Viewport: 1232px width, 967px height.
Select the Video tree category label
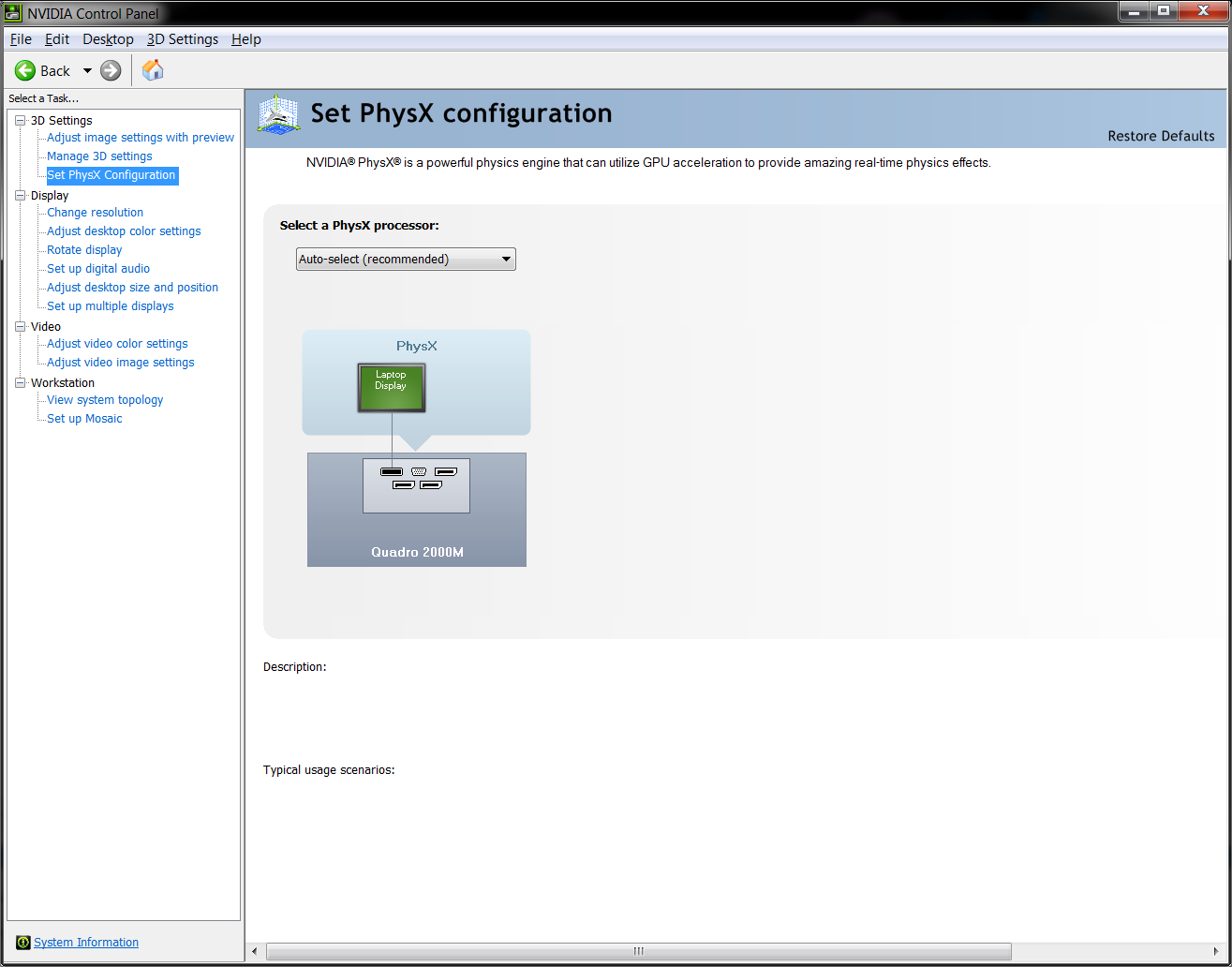[x=46, y=326]
